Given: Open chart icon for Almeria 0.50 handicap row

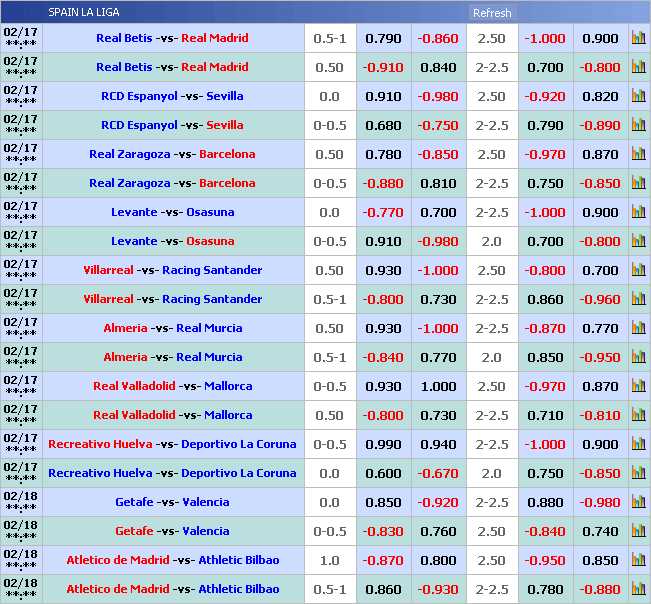Looking at the screenshot, I should click(638, 328).
